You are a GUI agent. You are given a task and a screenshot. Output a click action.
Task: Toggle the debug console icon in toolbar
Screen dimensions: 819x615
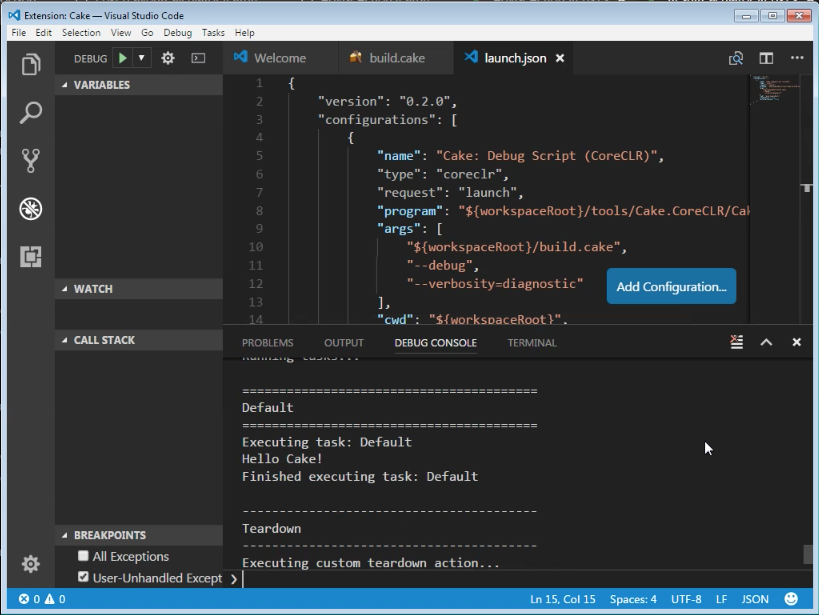(198, 58)
